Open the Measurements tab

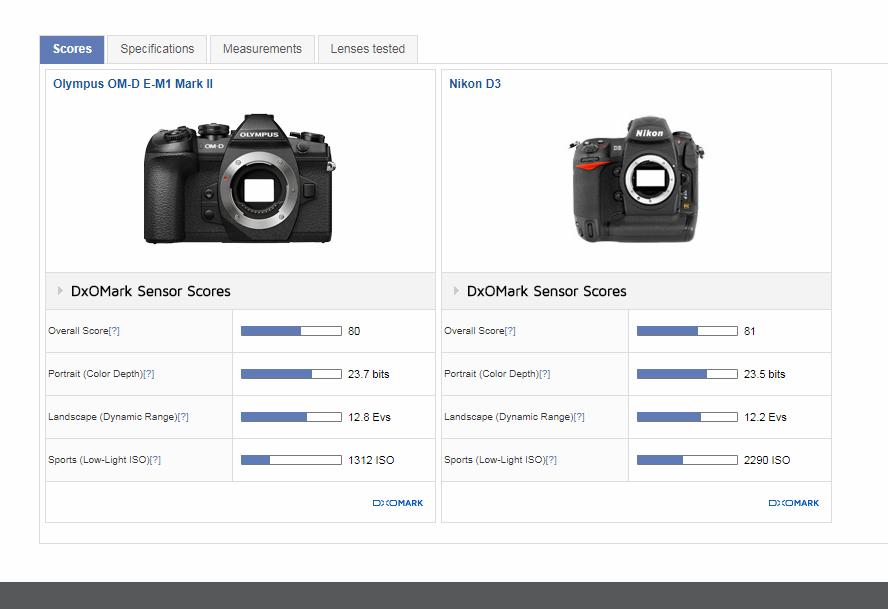click(262, 49)
